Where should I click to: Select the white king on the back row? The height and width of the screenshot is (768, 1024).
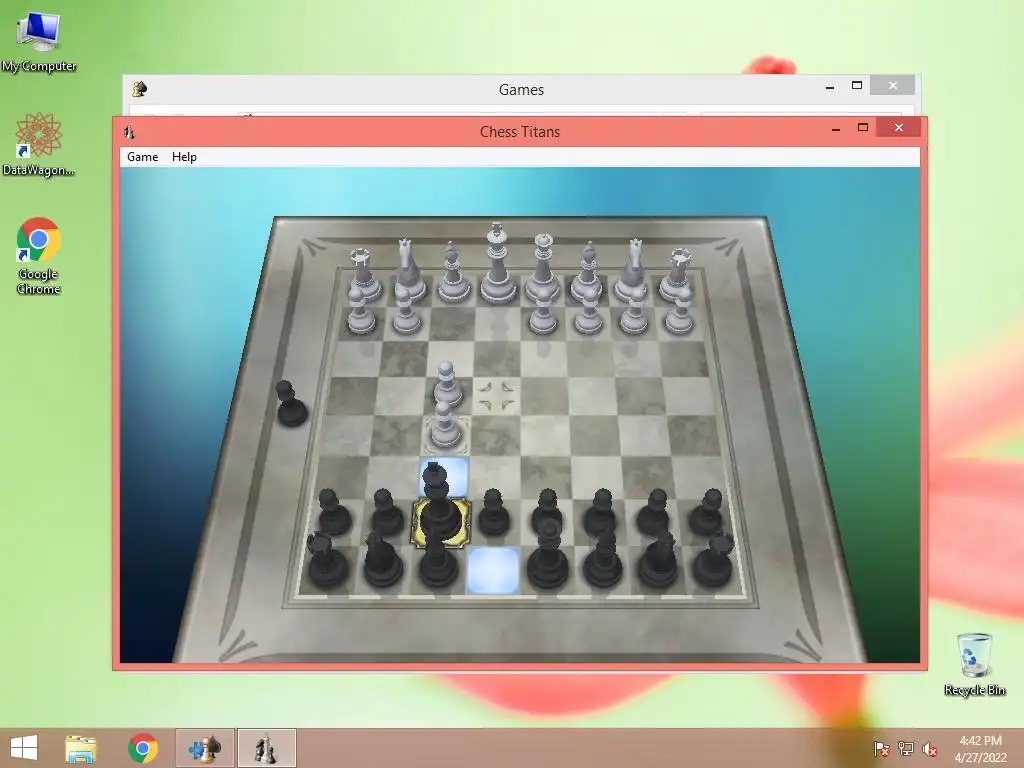(497, 264)
